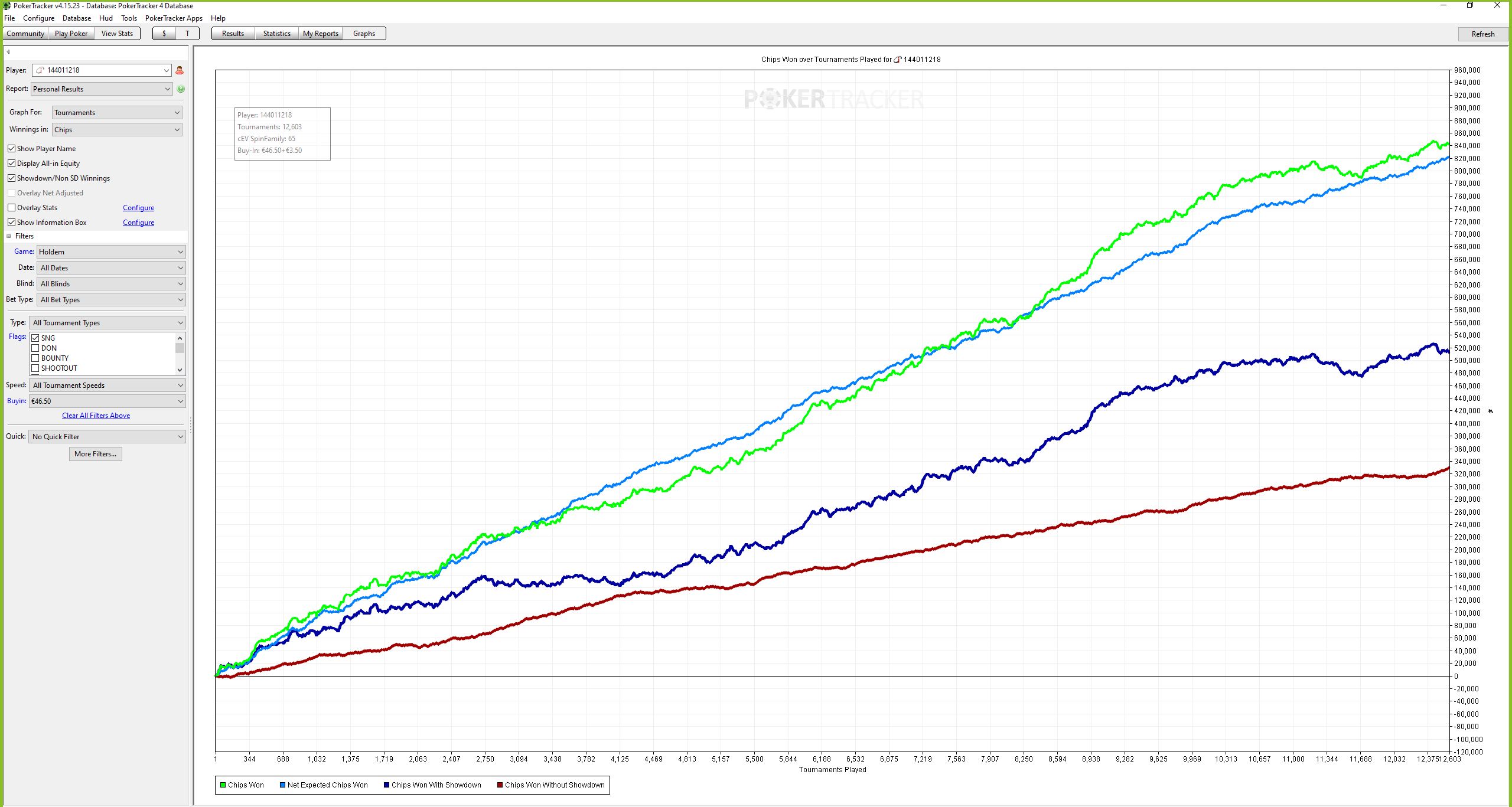Open the My Reports tab
Viewport: 1512px width, 807px height.
click(321, 34)
